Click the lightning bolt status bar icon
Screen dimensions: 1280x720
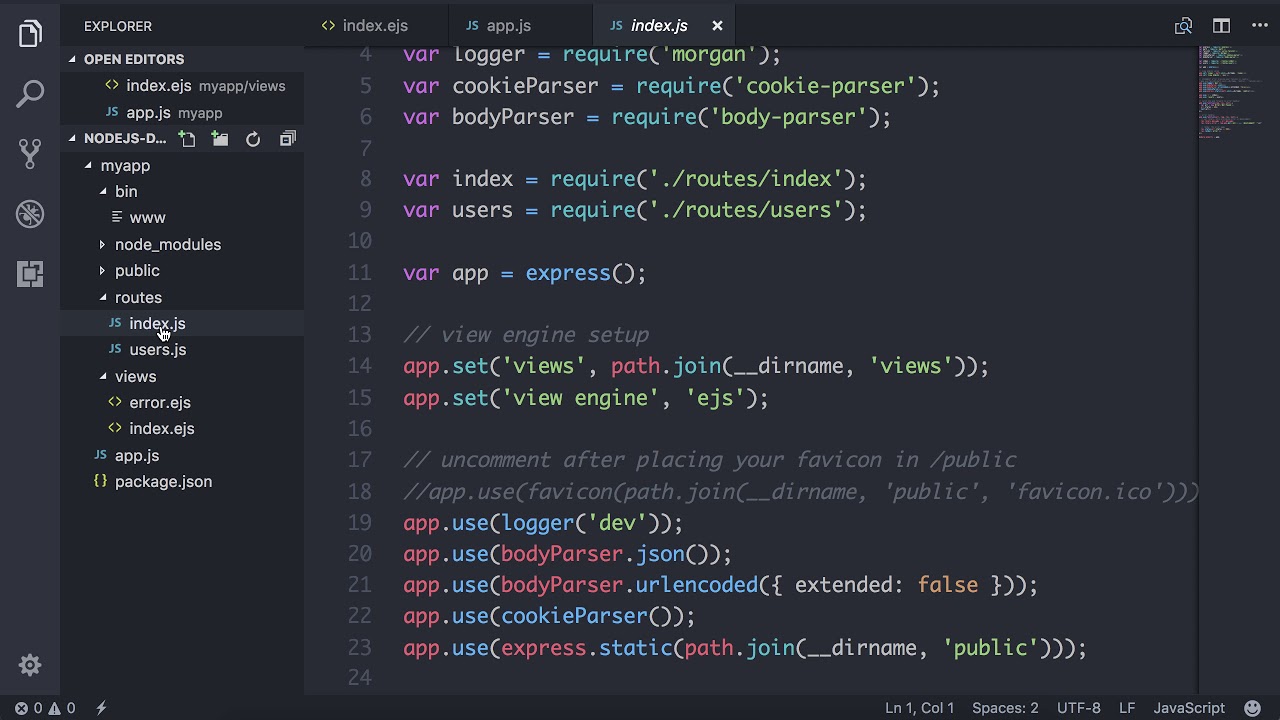pyautogui.click(x=101, y=708)
